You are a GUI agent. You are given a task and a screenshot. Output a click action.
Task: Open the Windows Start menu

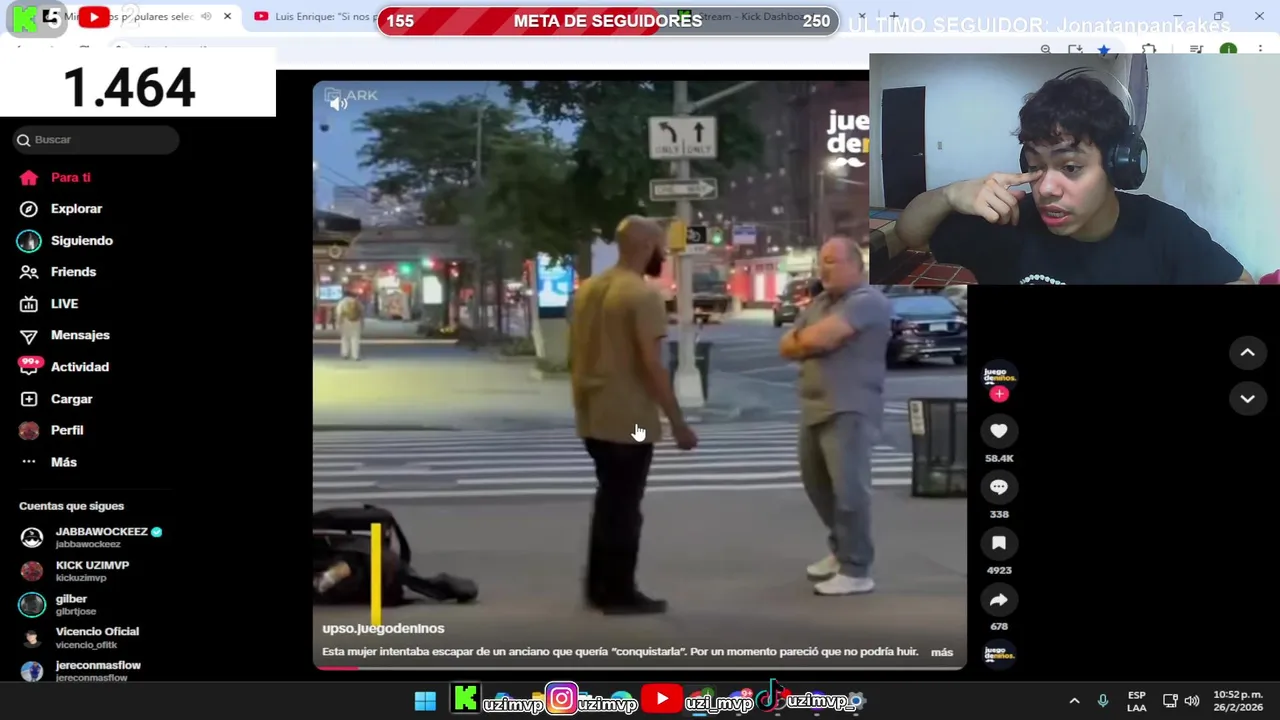(x=425, y=701)
